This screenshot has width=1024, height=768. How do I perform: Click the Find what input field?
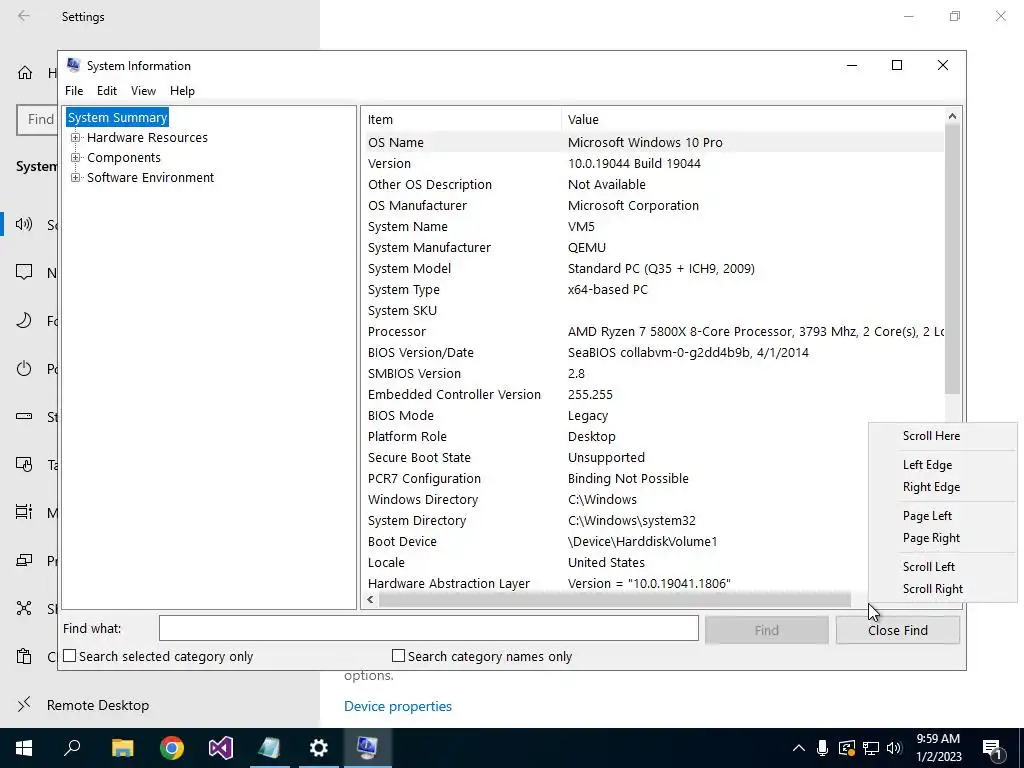click(x=428, y=628)
